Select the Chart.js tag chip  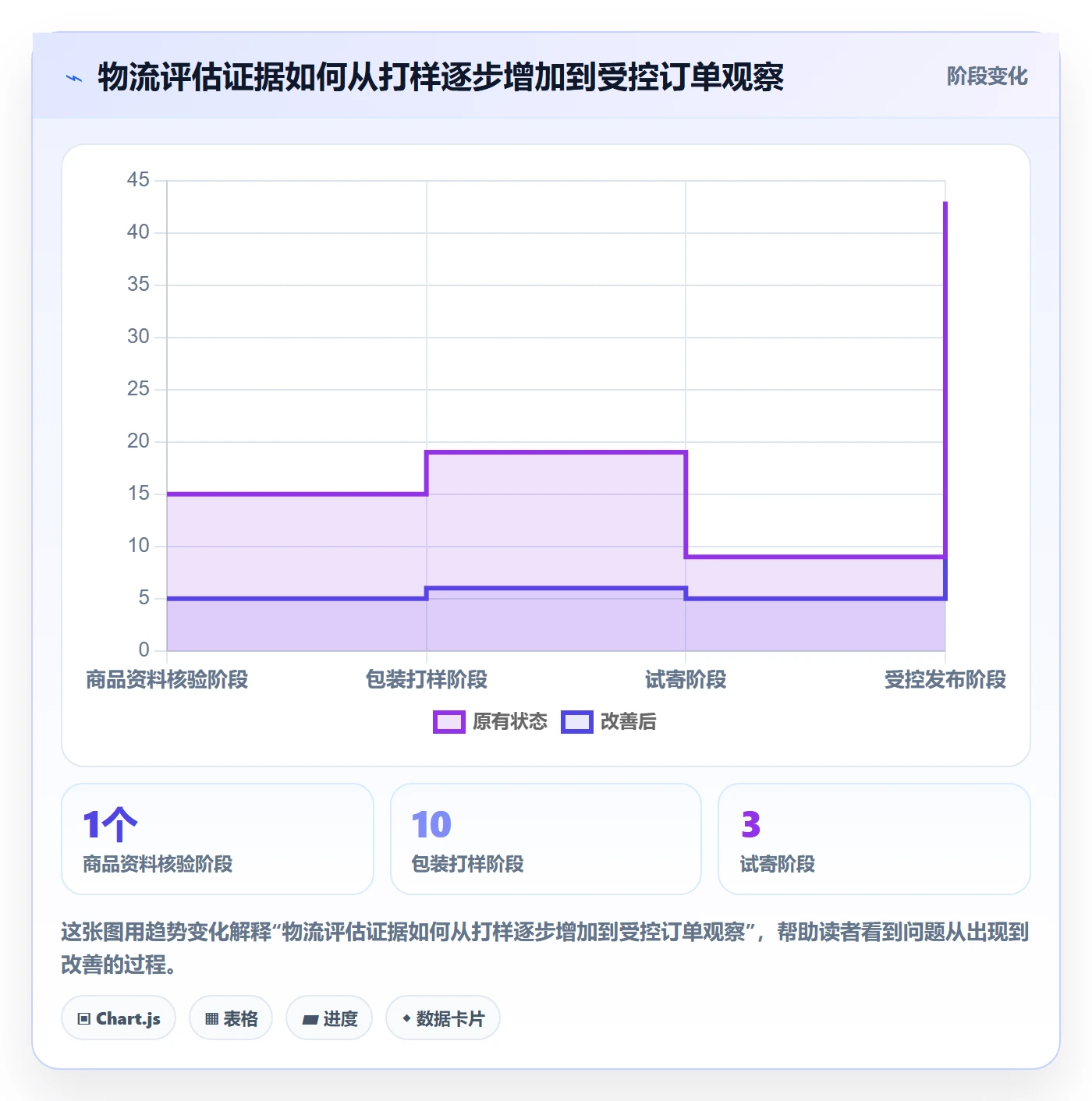pos(119,1018)
